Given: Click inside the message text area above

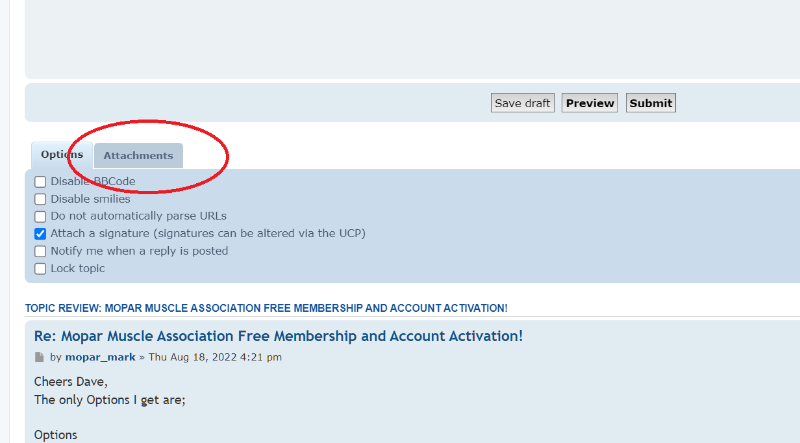Looking at the screenshot, I should (x=412, y=38).
